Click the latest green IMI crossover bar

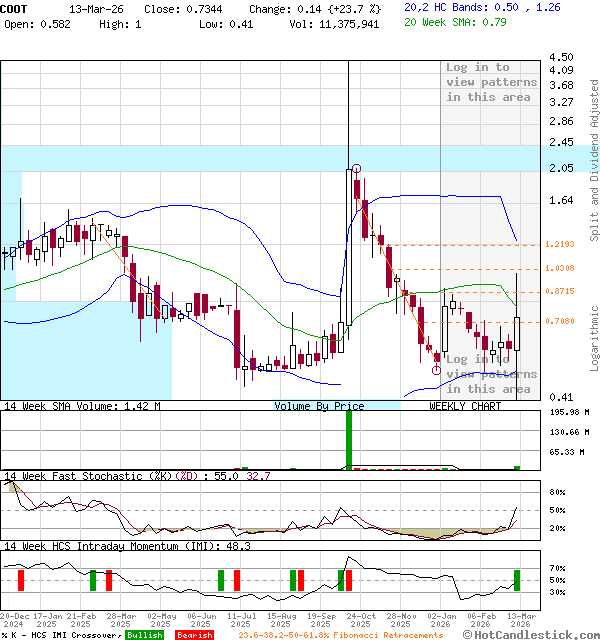pyautogui.click(x=517, y=580)
